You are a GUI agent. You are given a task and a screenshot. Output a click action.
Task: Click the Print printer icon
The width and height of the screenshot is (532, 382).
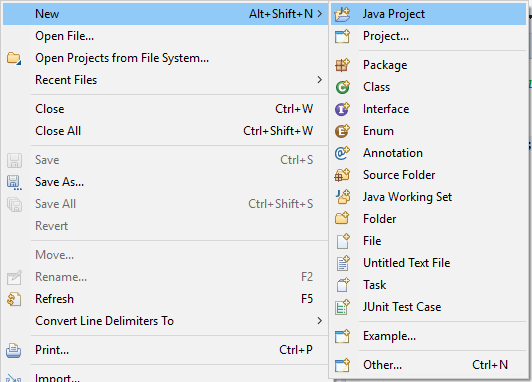(x=14, y=350)
